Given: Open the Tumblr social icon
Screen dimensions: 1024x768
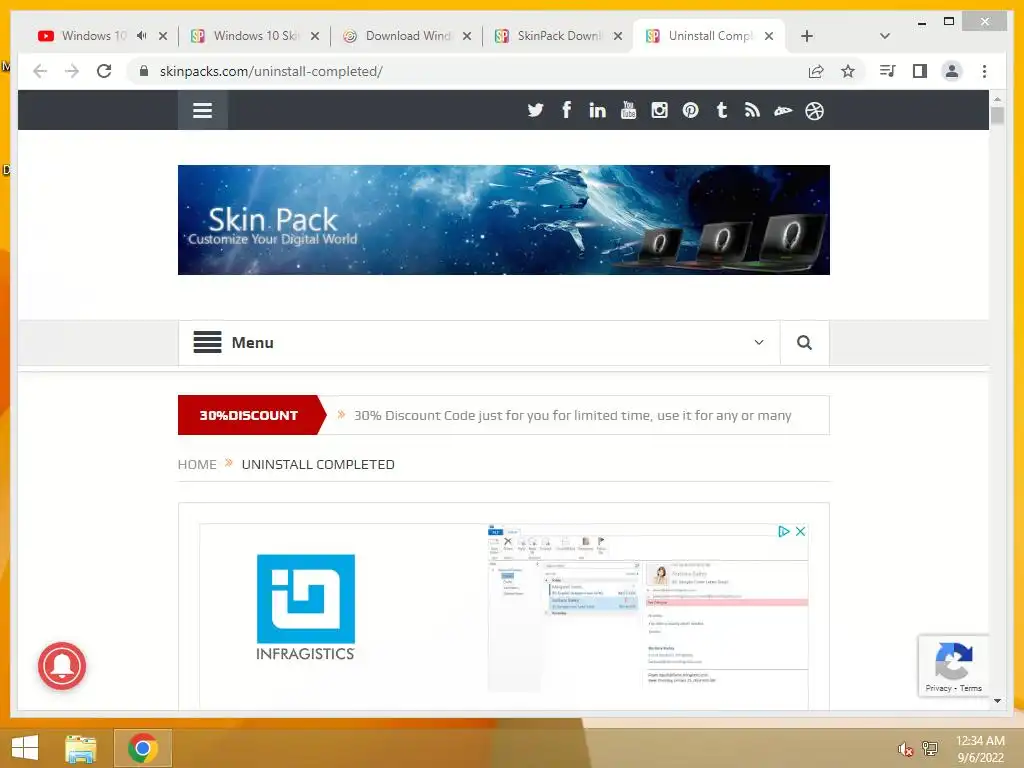Looking at the screenshot, I should point(722,110).
